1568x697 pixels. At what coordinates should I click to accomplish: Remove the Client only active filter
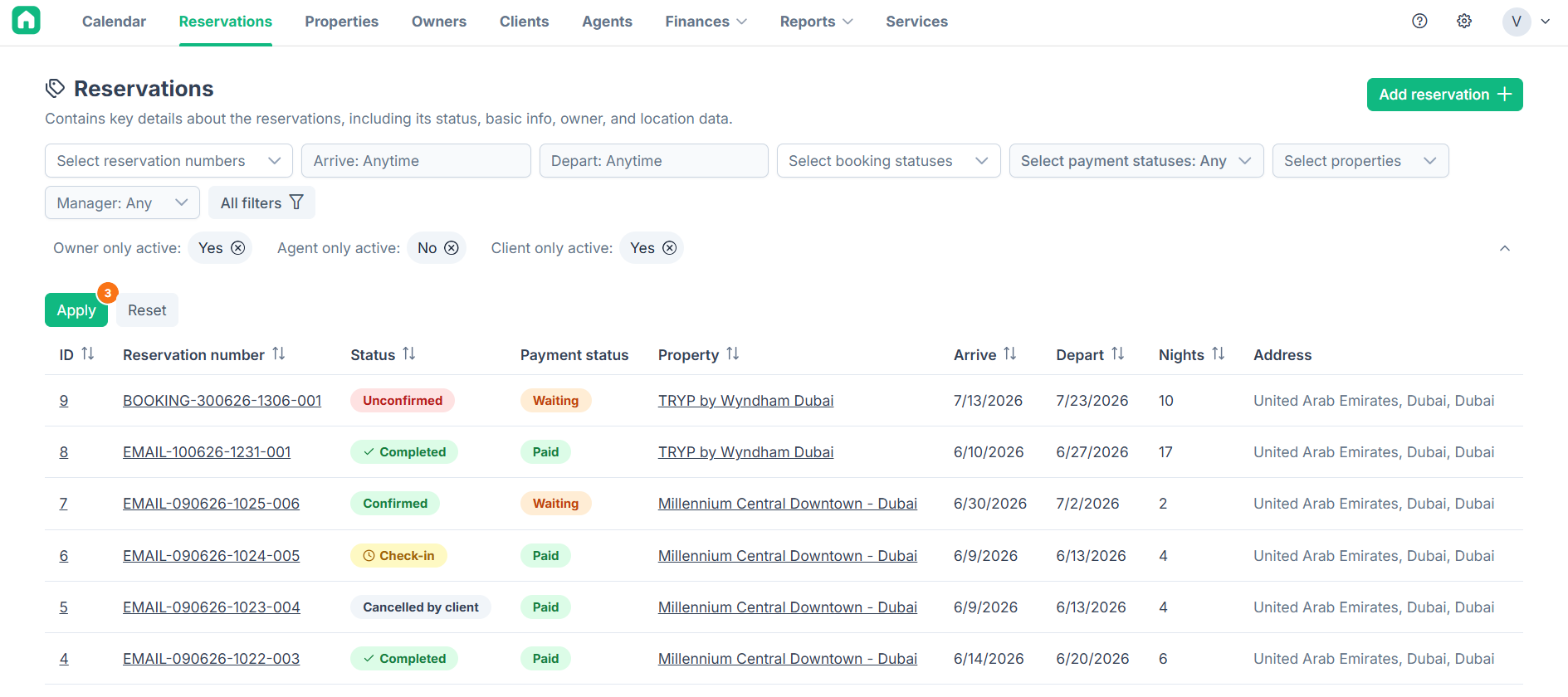(x=670, y=248)
